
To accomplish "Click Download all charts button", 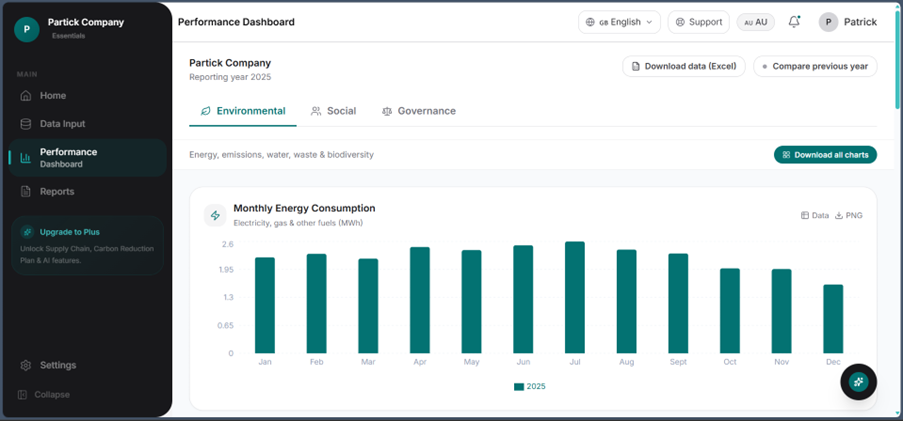I will pos(825,155).
